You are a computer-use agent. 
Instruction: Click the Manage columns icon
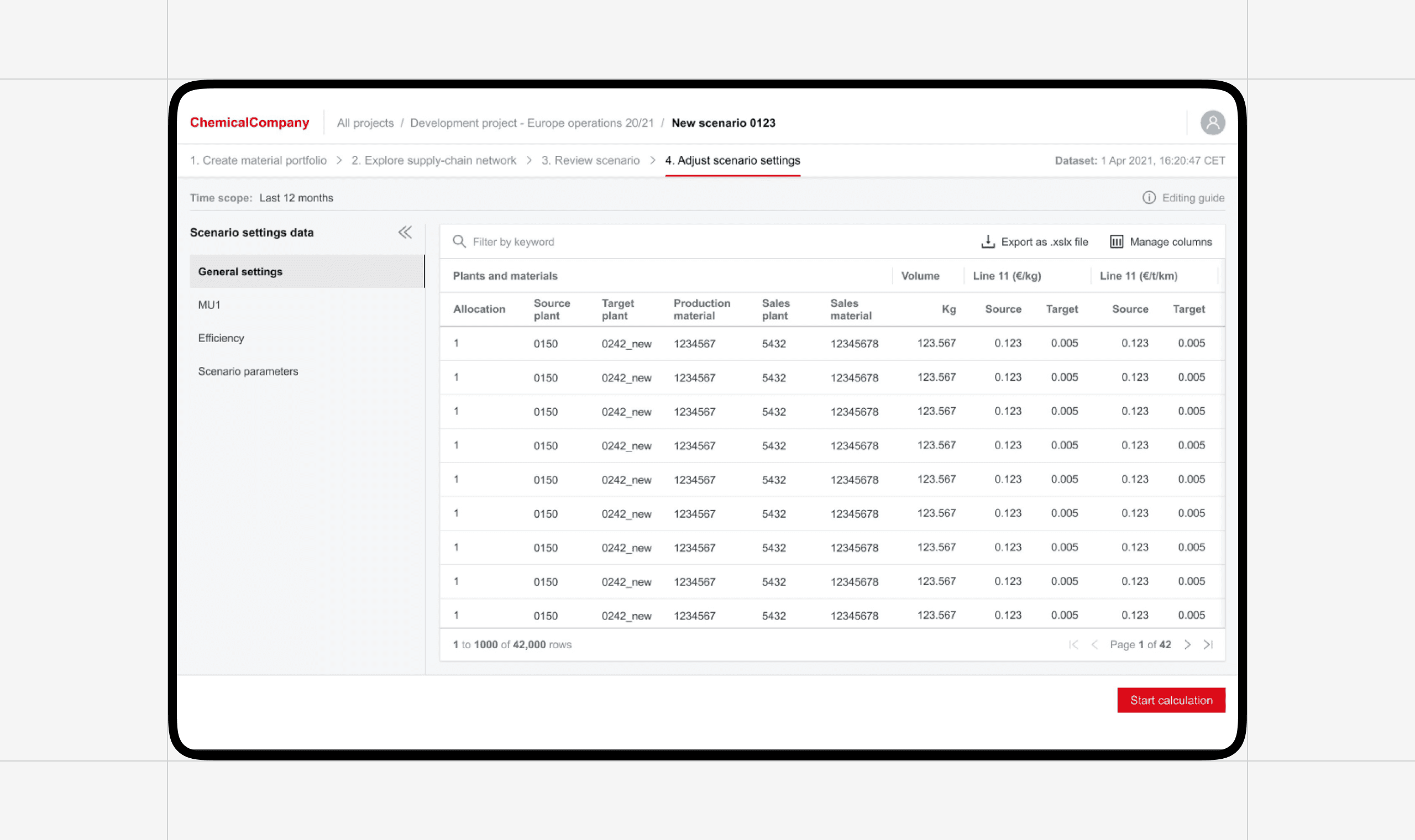pyautogui.click(x=1116, y=242)
